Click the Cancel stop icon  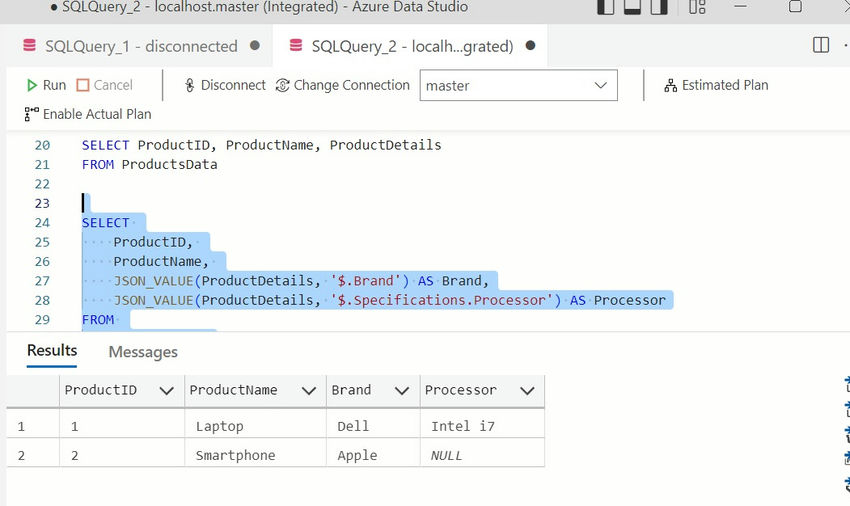[x=82, y=85]
